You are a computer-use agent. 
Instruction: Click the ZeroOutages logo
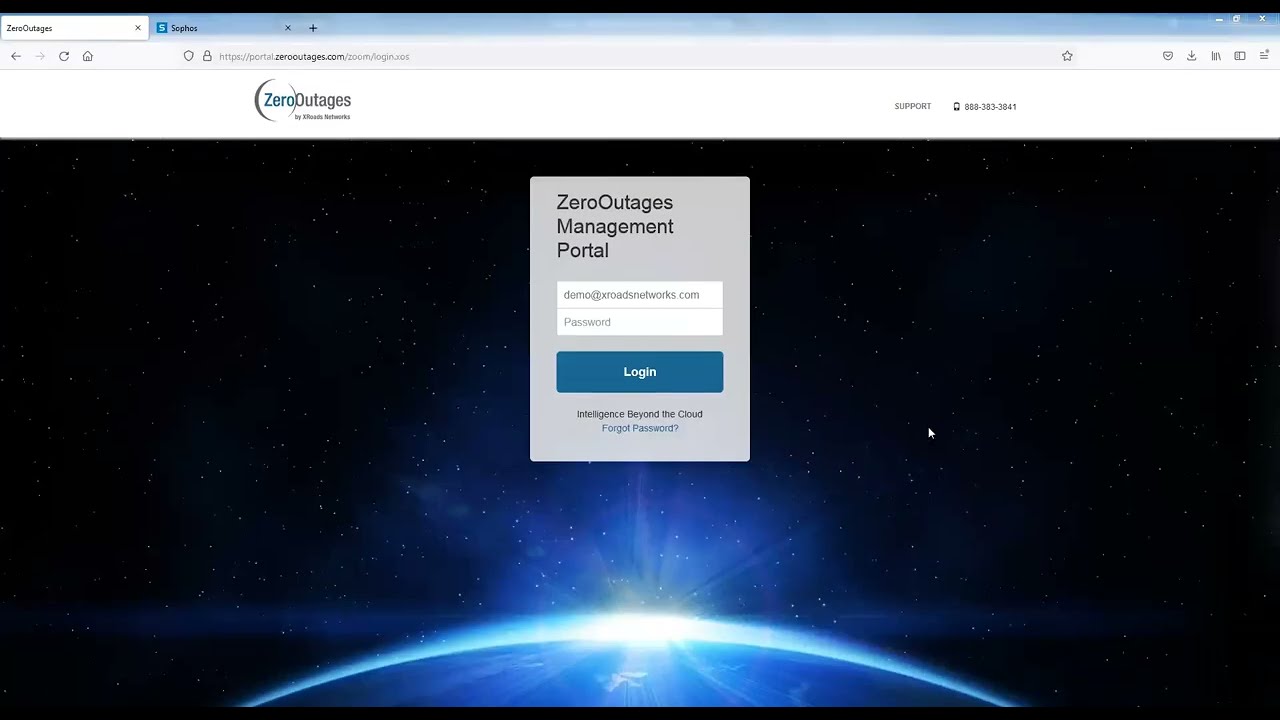303,102
